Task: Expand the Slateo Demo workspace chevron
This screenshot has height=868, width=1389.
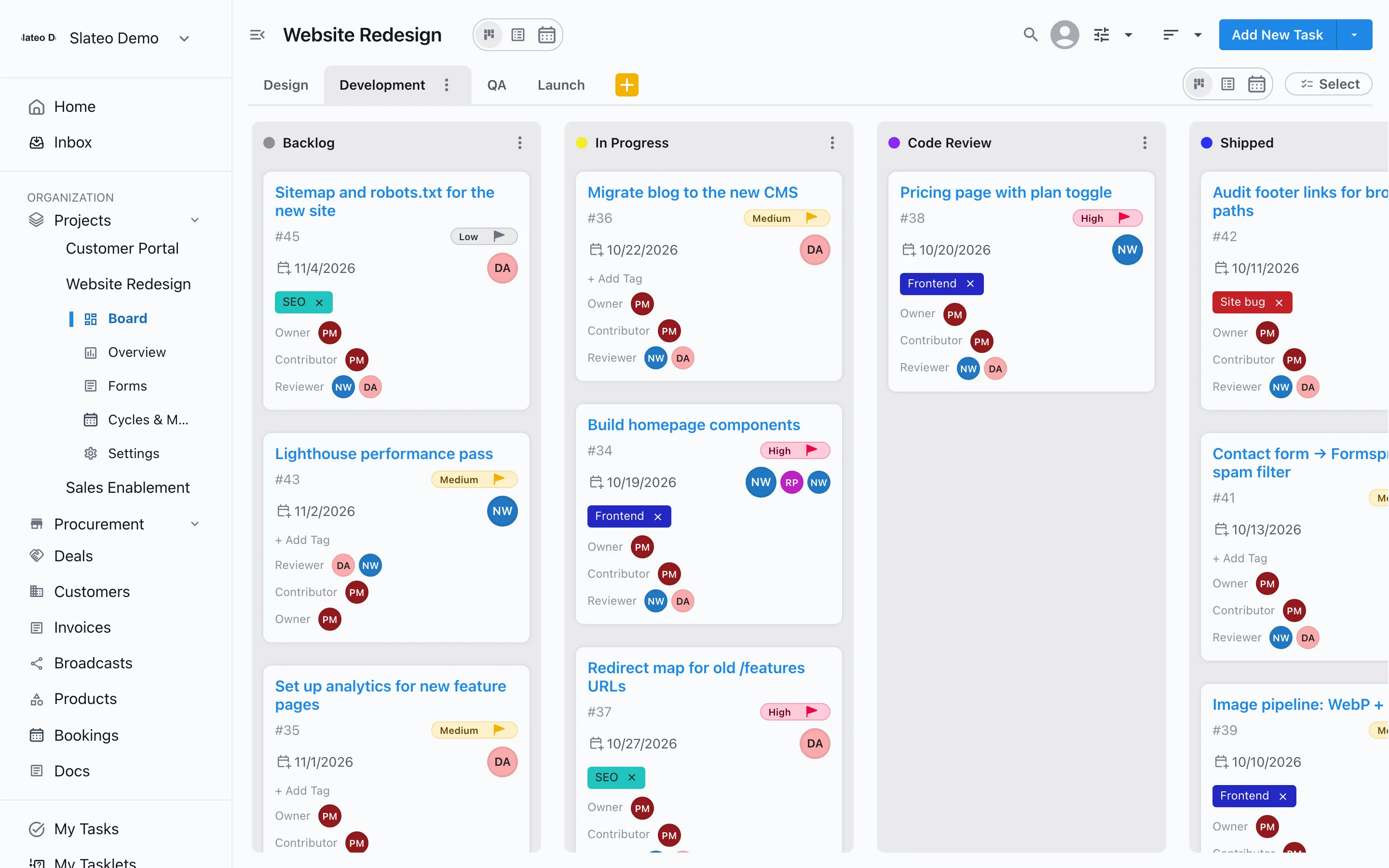Action: tap(184, 39)
